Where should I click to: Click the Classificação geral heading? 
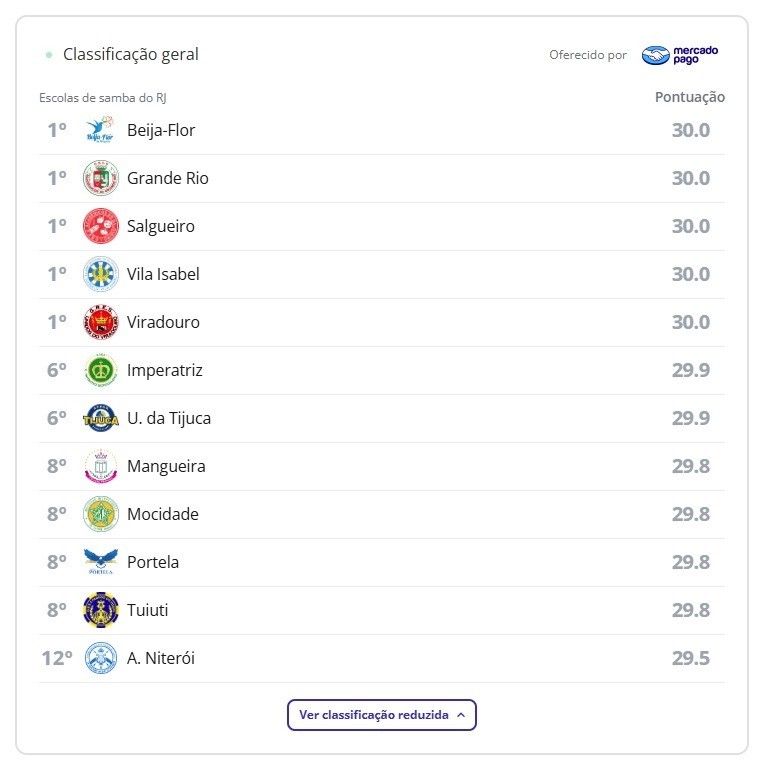131,54
